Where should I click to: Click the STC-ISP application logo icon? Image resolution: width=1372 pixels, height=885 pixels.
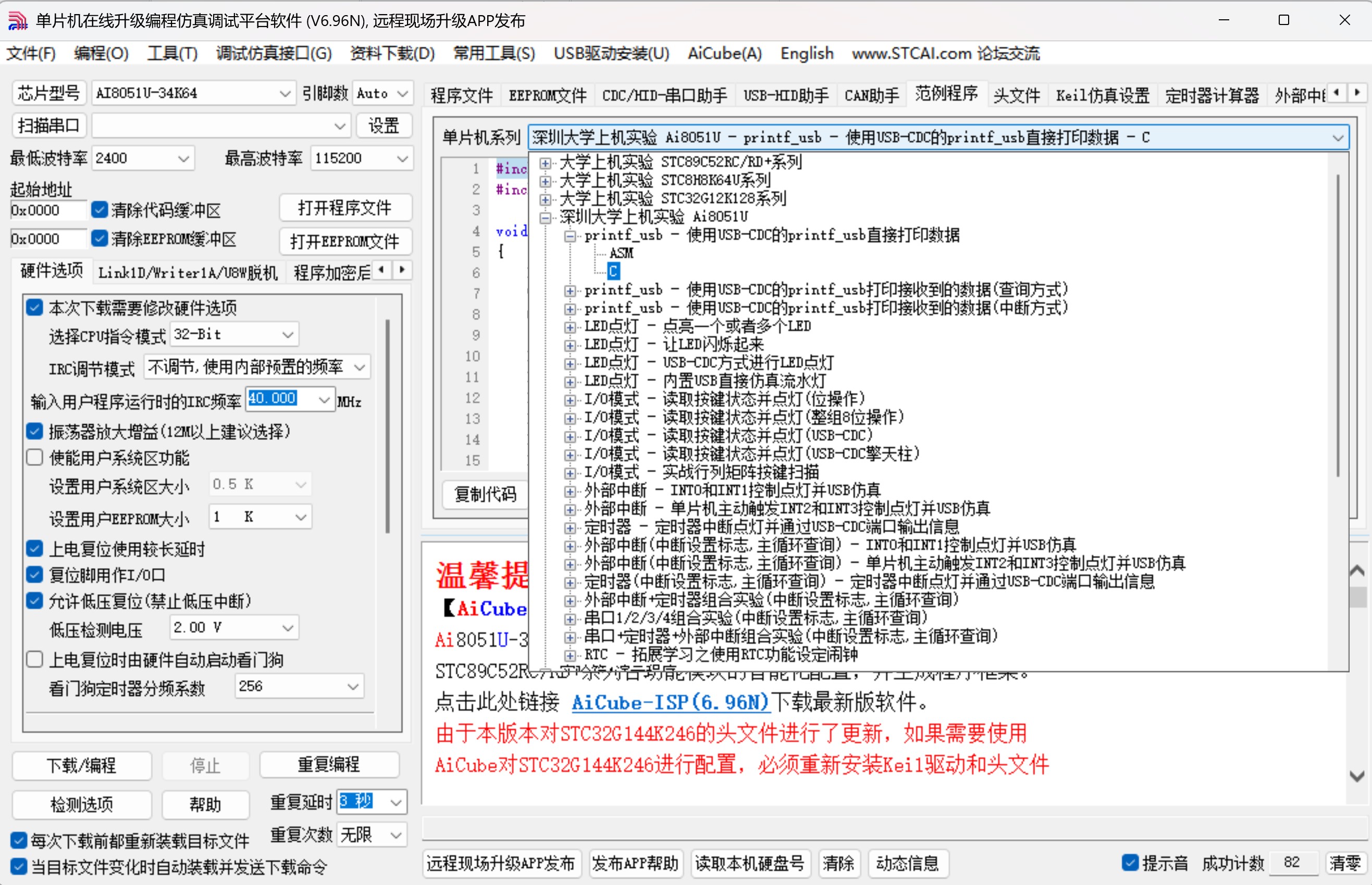tap(17, 20)
